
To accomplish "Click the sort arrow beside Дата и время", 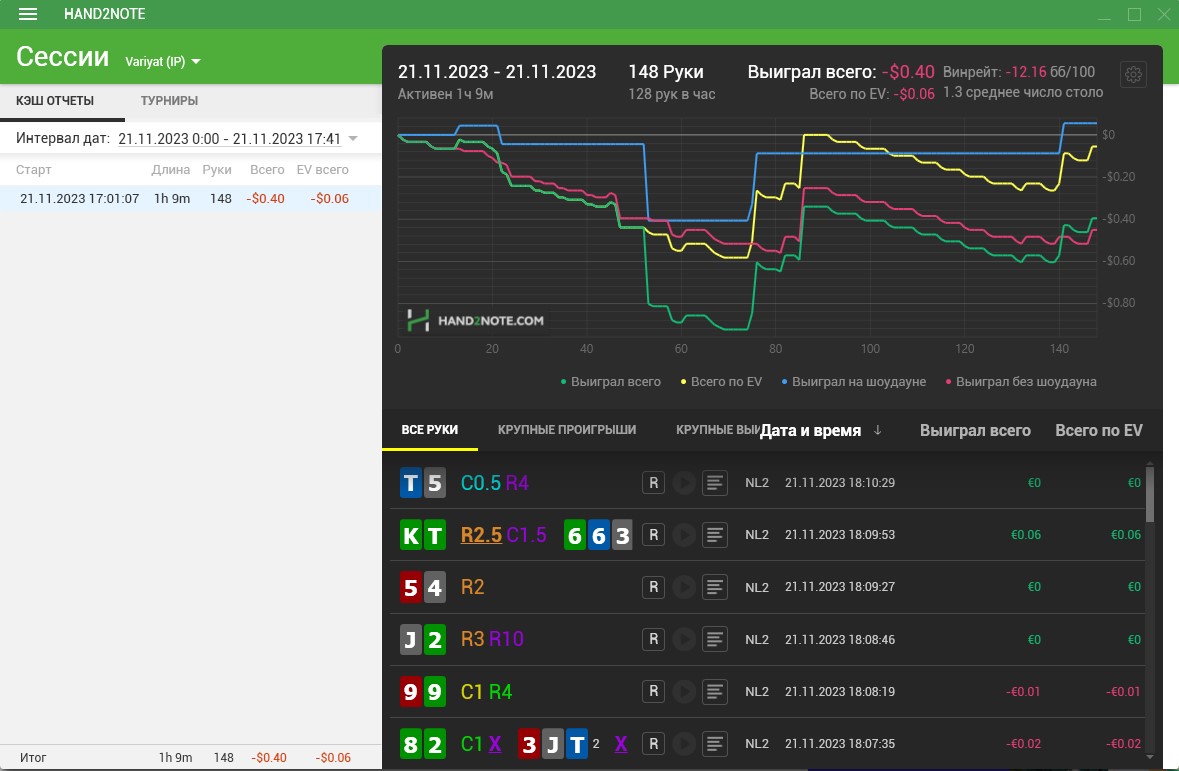I will tap(877, 430).
